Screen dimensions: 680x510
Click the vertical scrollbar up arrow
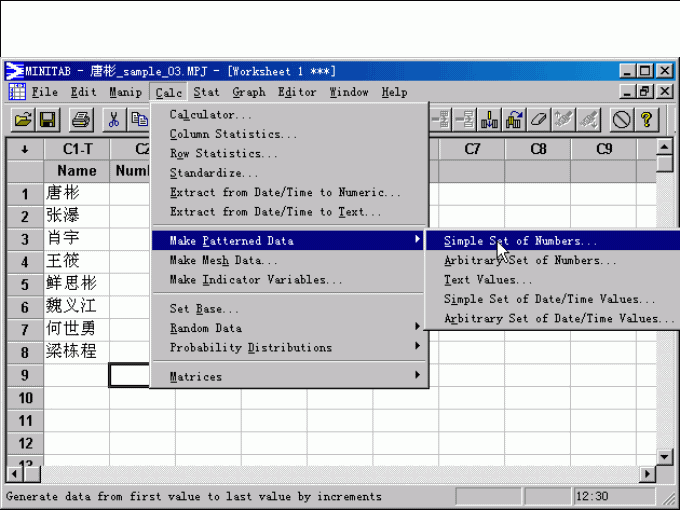(665, 148)
